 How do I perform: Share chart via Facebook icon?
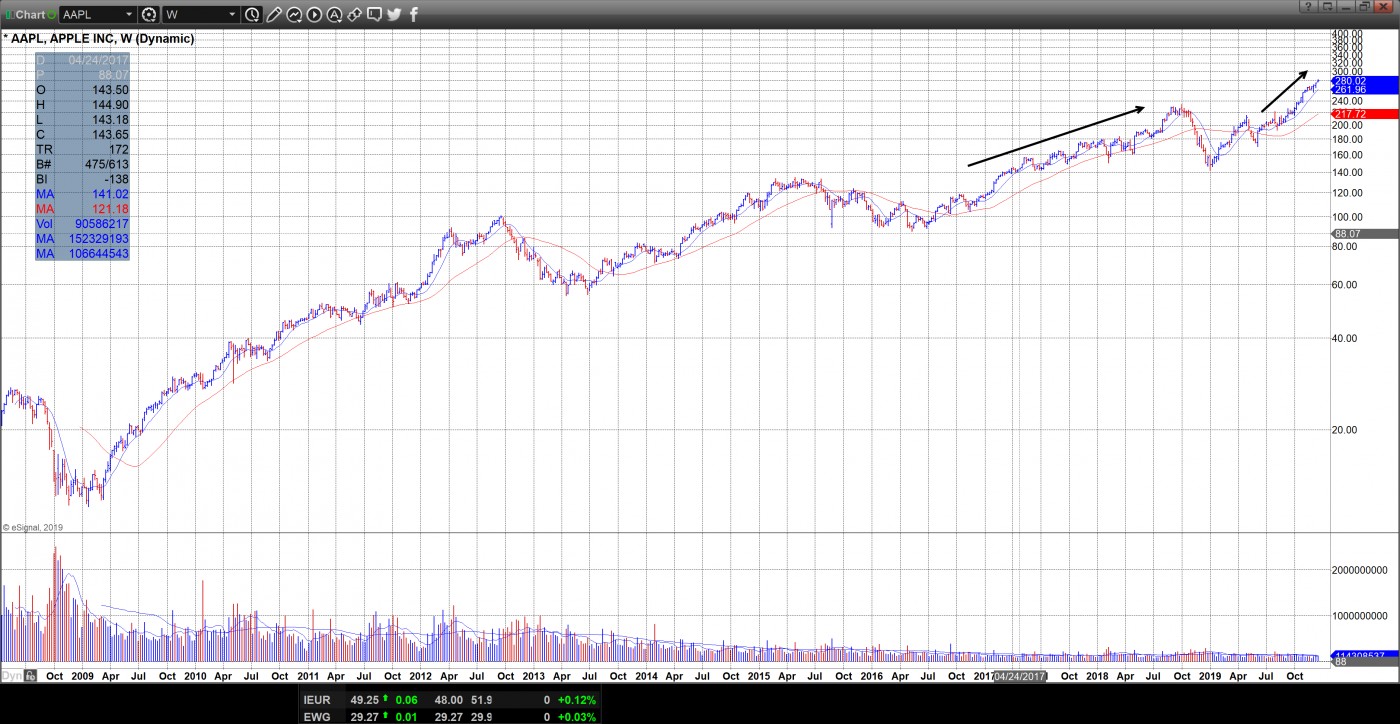click(414, 14)
